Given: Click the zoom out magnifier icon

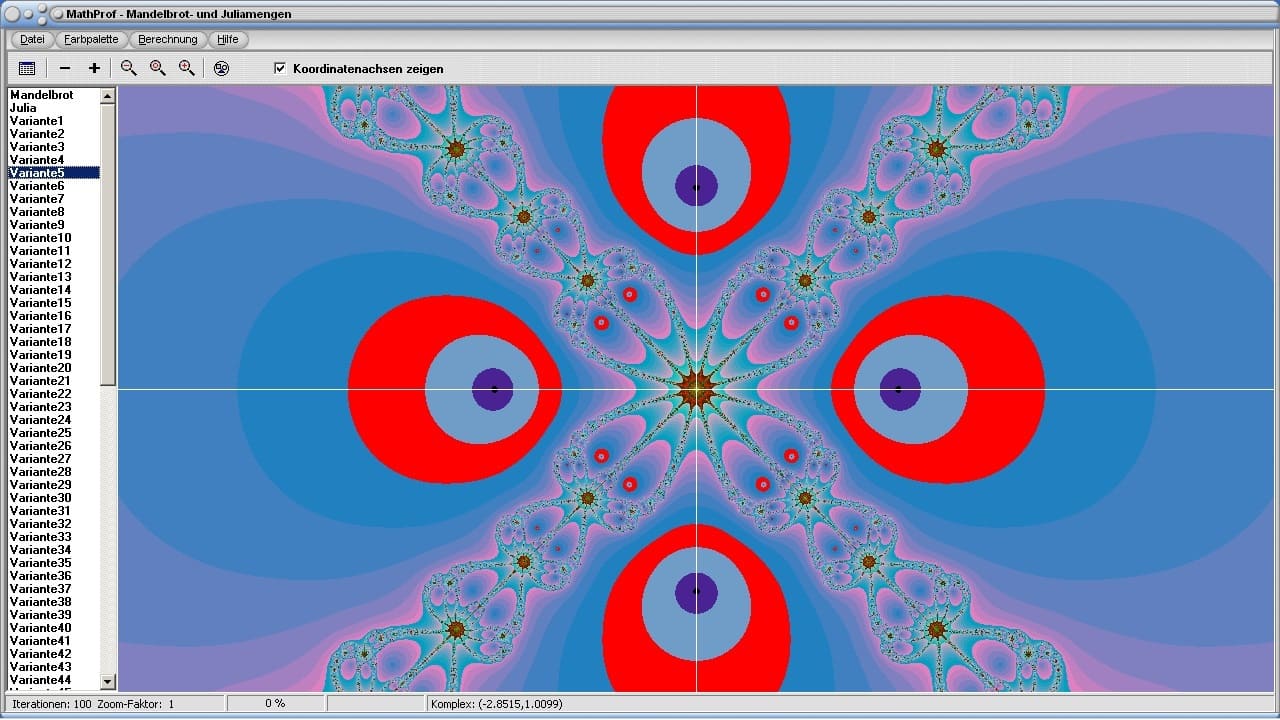Looking at the screenshot, I should 128,68.
